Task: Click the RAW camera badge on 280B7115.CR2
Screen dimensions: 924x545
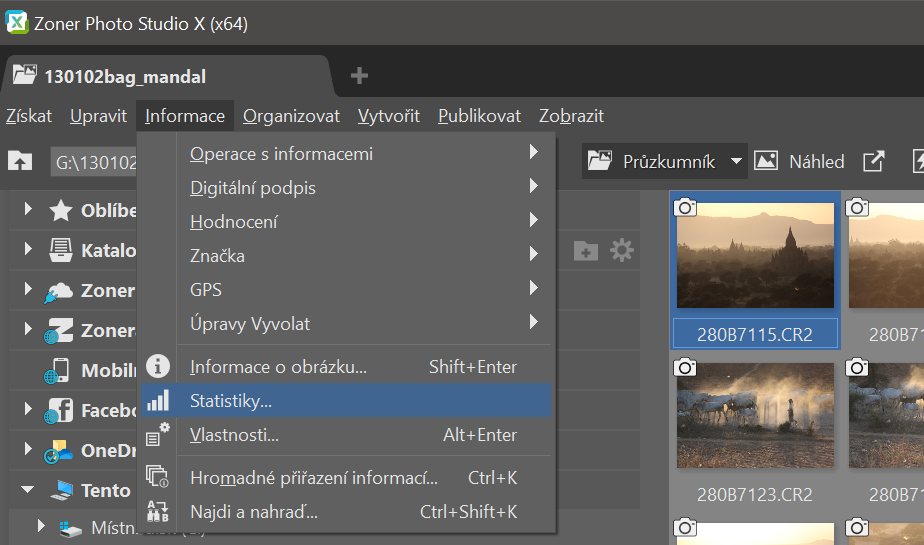Action: [x=685, y=207]
